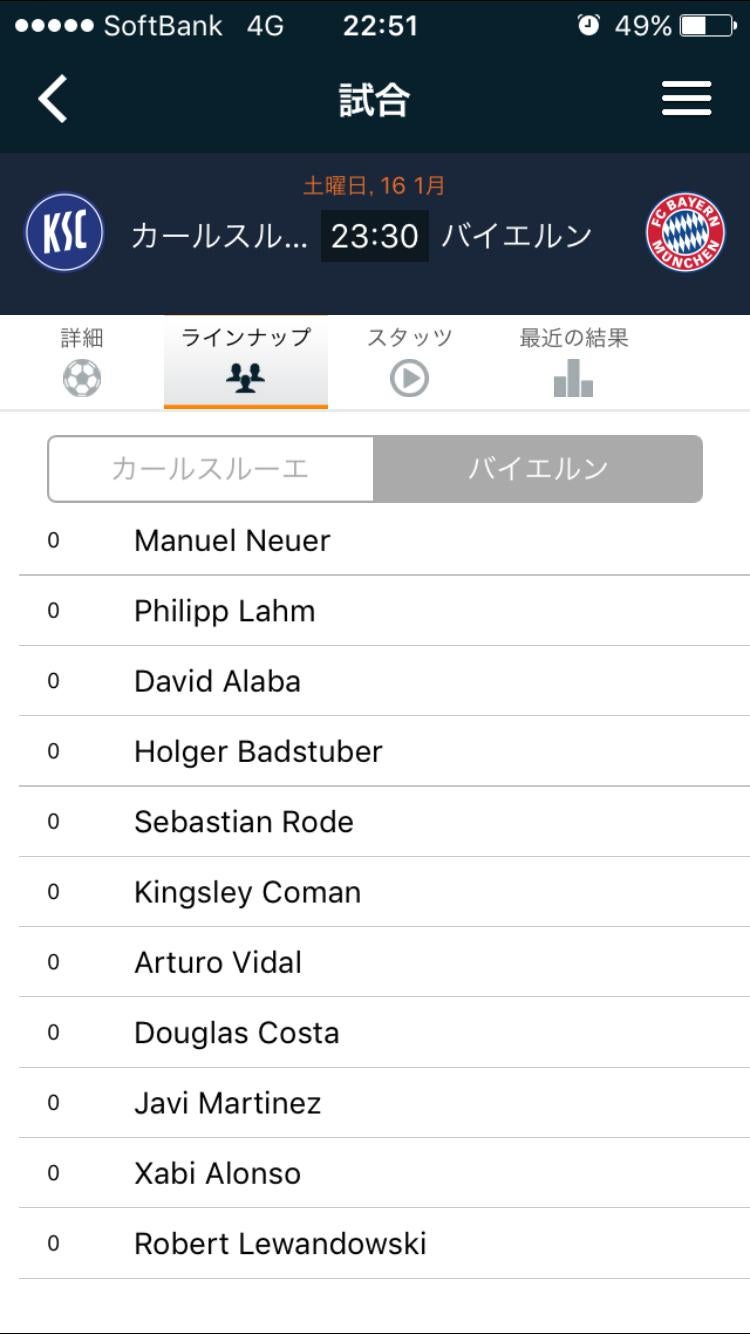
Task: Select player Robert Lewandowski
Action: tap(280, 1244)
